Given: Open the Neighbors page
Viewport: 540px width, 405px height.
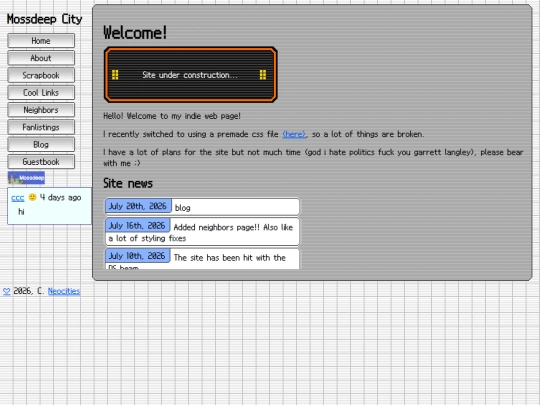Looking at the screenshot, I should [x=41, y=110].
